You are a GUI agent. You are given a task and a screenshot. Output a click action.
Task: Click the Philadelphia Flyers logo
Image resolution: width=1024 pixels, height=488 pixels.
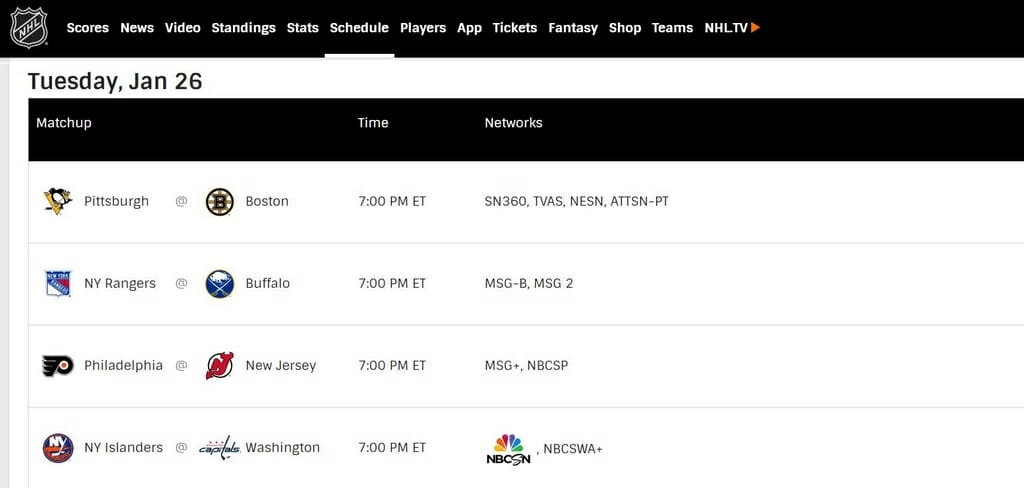point(57,366)
